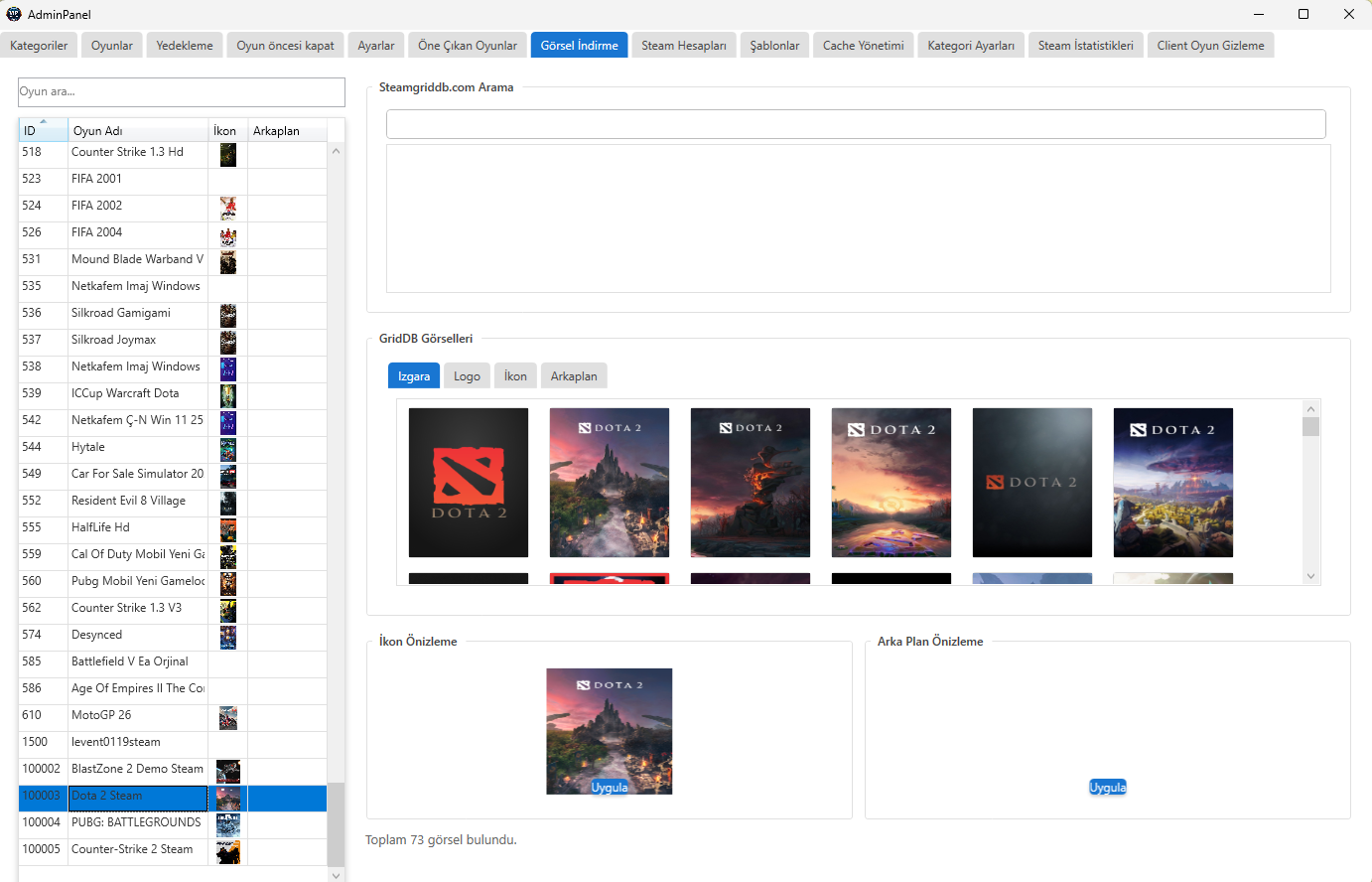Click Uygula under the background preview
This screenshot has height=882, width=1372.
1108,788
